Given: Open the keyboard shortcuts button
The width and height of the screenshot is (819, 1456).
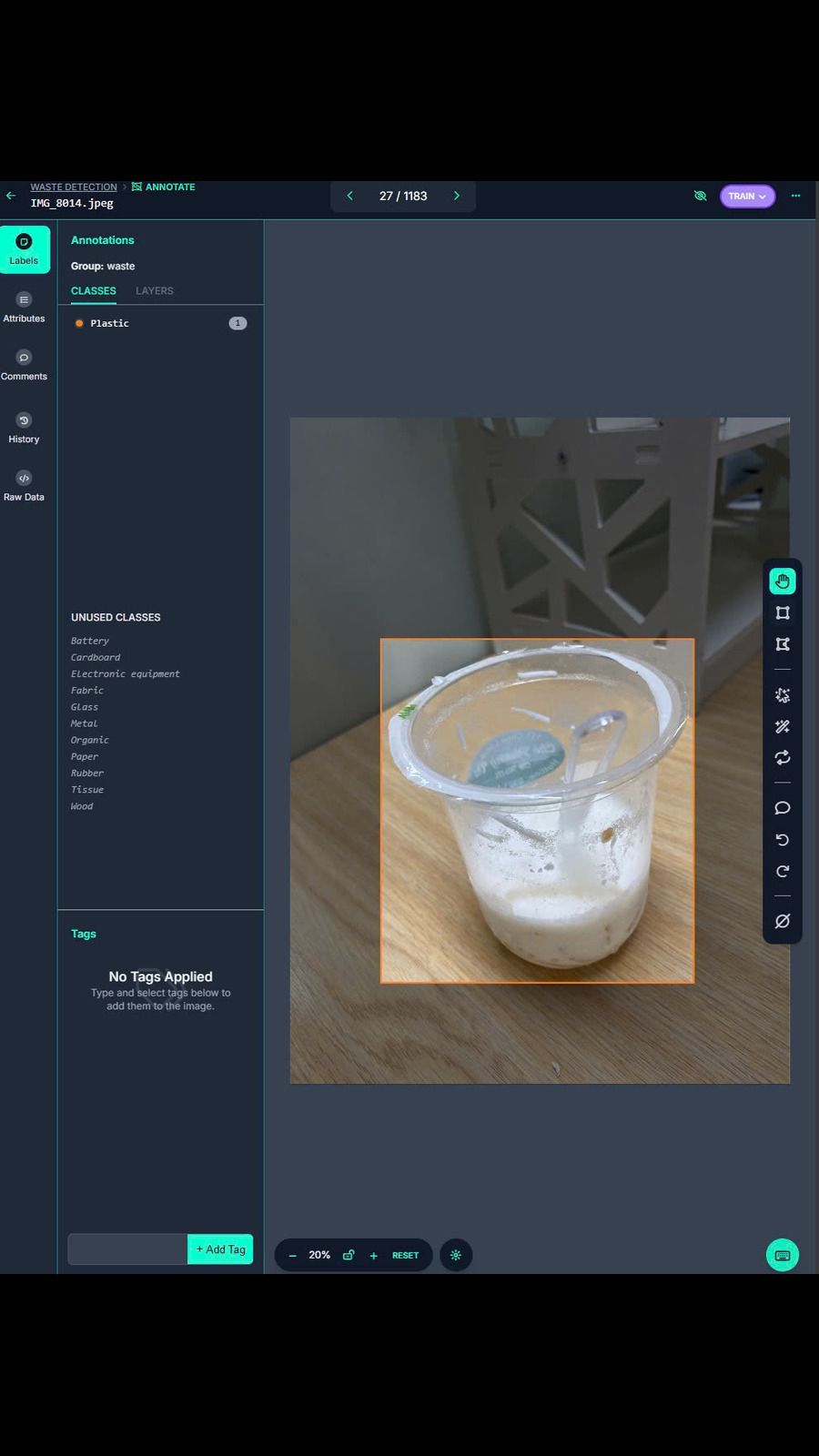Looking at the screenshot, I should point(782,1255).
